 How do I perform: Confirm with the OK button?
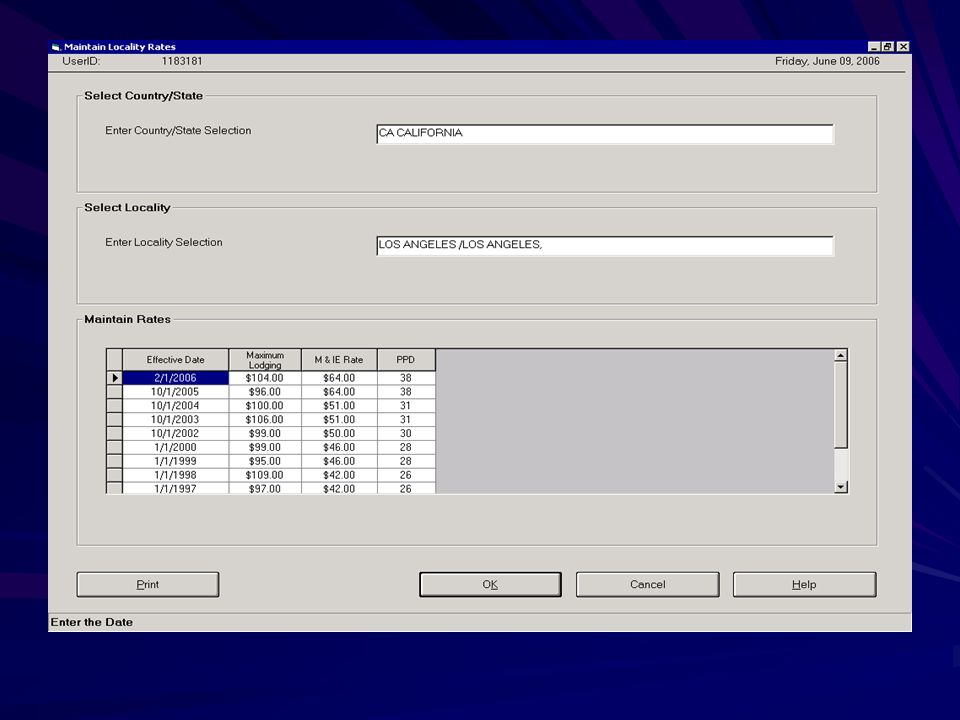(490, 584)
